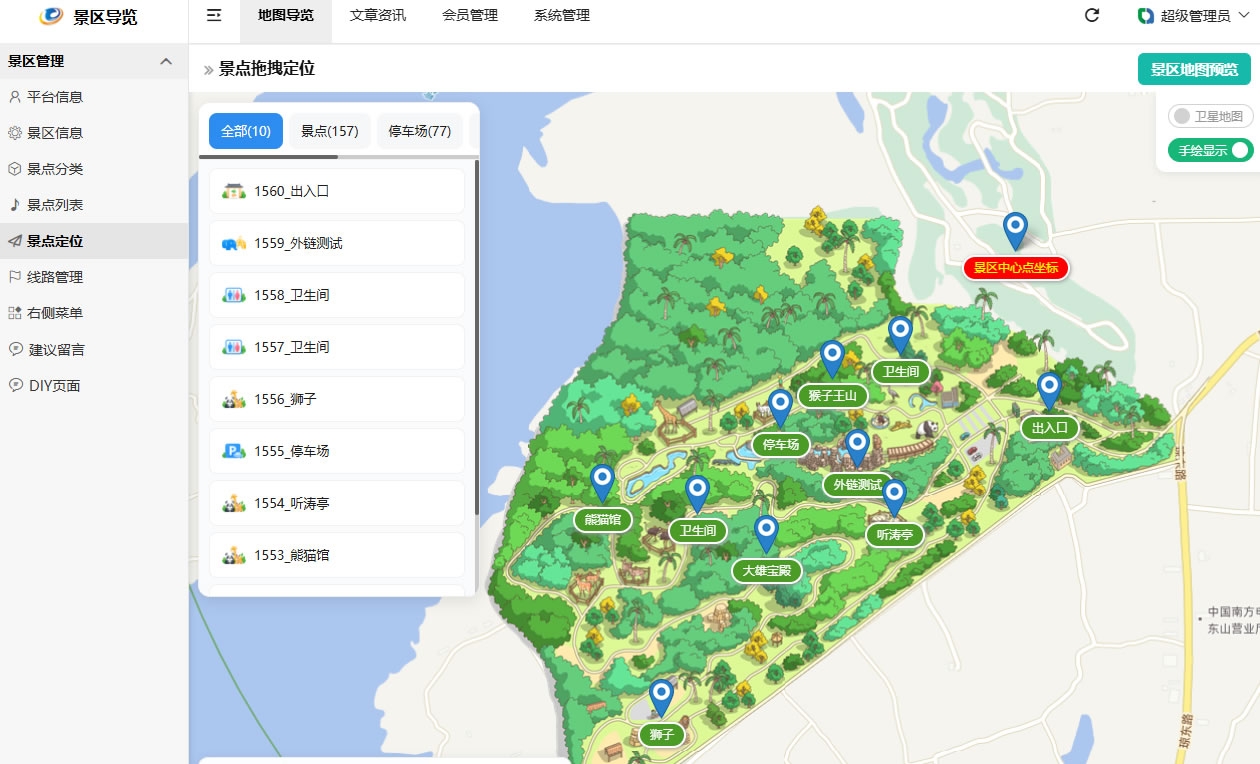This screenshot has height=764, width=1260.
Task: Click the refresh icon in top bar
Action: [1092, 15]
